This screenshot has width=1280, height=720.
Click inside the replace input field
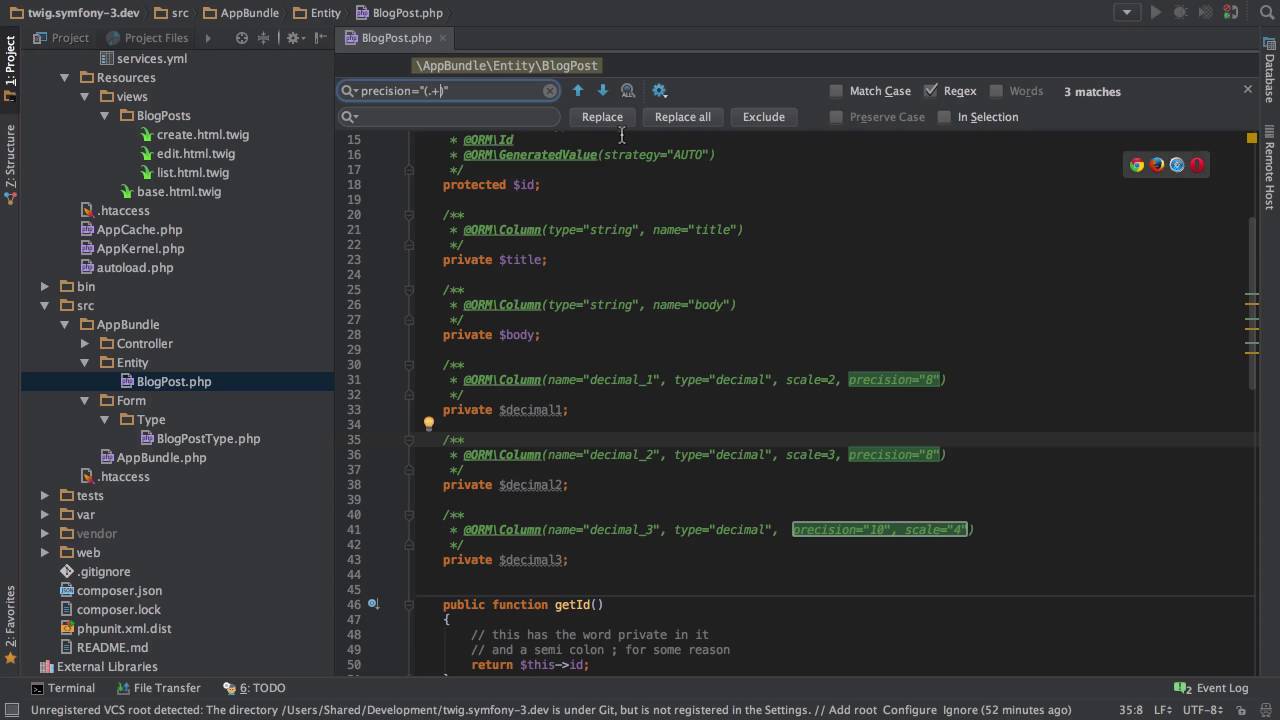(455, 117)
